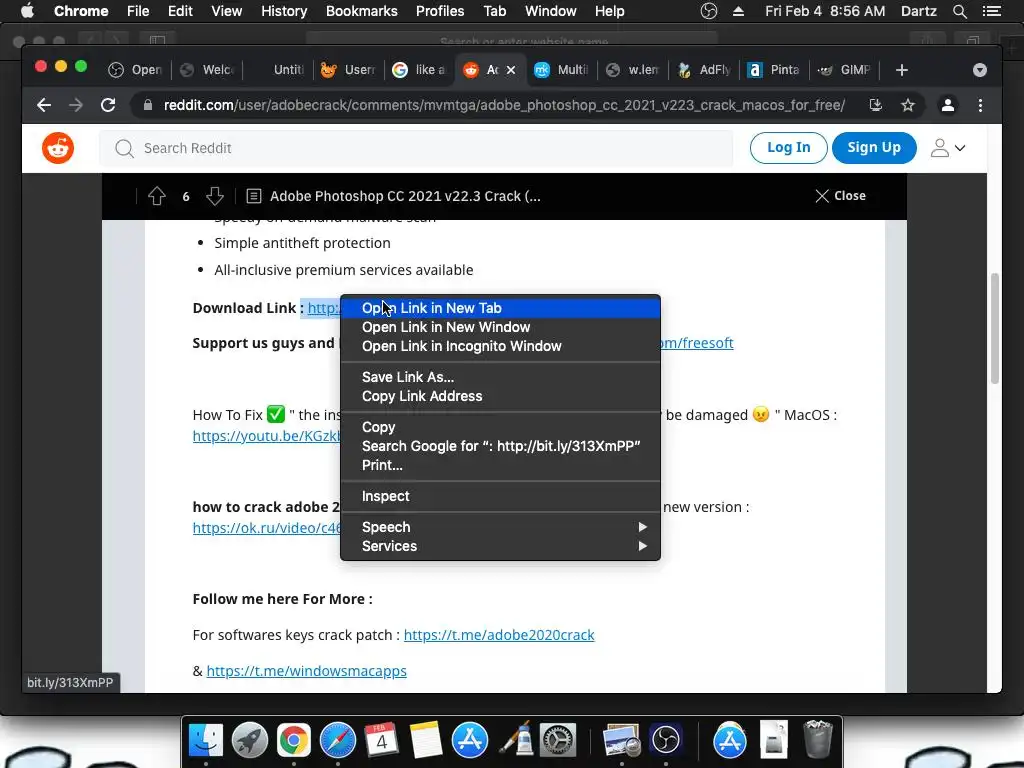Click the address bar URL
Screen dimensions: 1024x768
tap(504, 105)
